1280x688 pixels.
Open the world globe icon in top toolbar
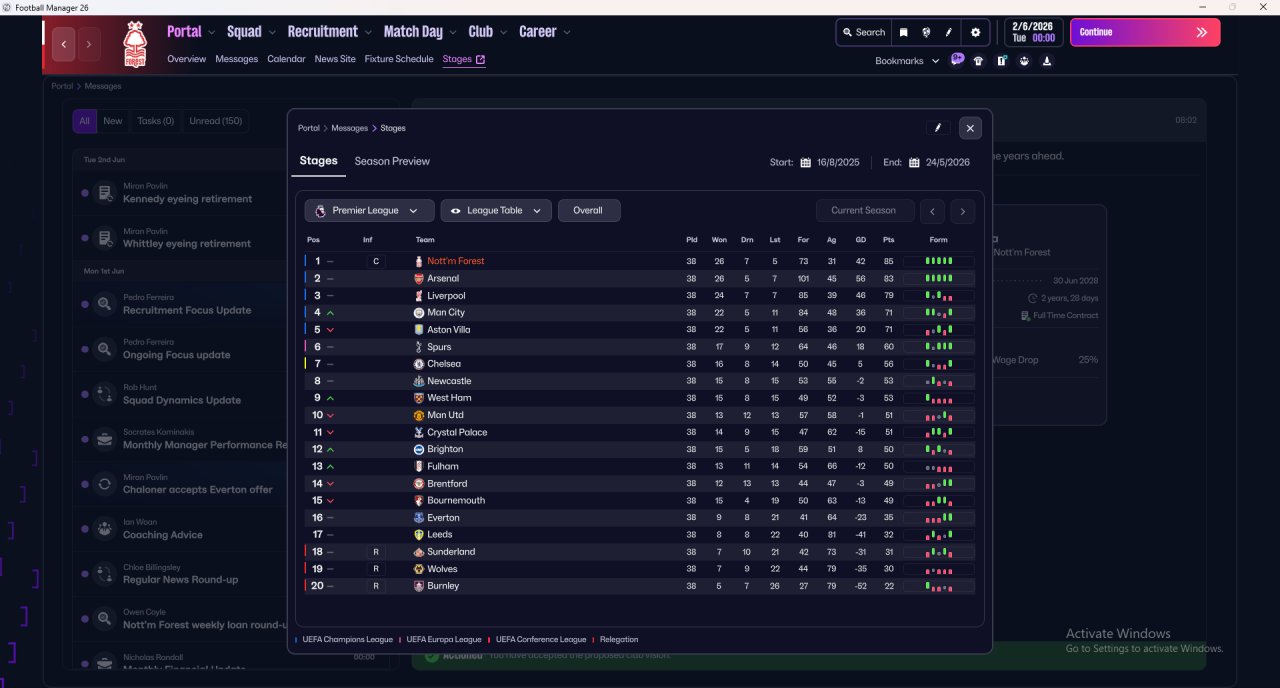click(x=927, y=32)
